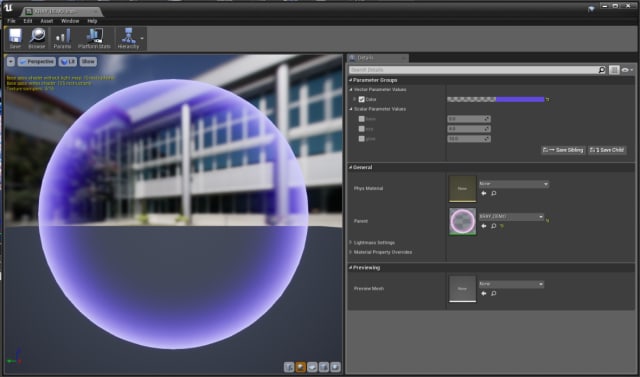The image size is (640, 377).
Task: Click the Phys Material thumbnail
Action: coord(462,189)
